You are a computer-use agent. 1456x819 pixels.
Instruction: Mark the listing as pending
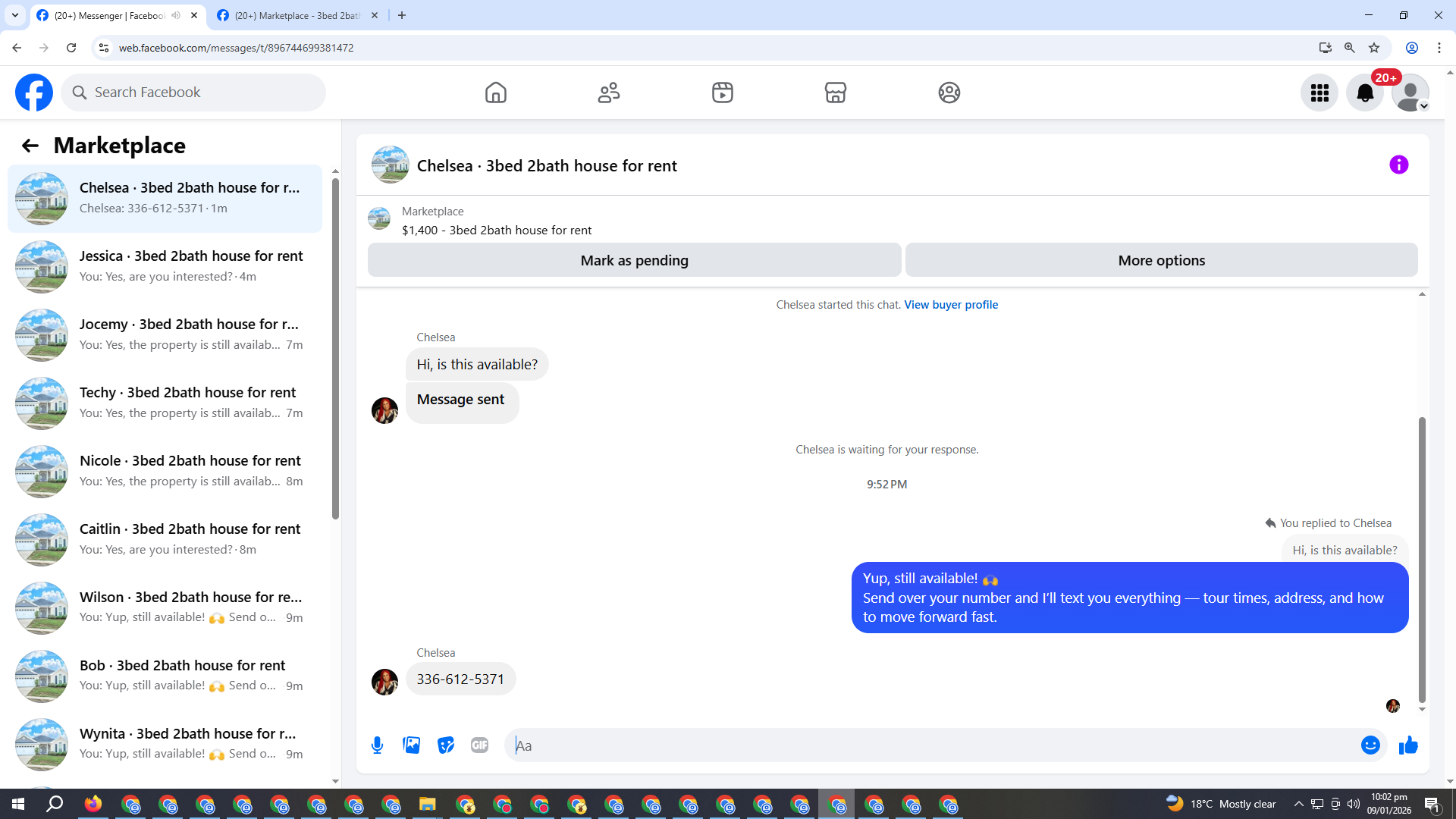click(x=634, y=260)
